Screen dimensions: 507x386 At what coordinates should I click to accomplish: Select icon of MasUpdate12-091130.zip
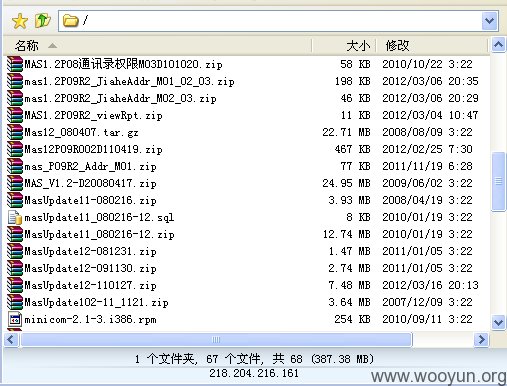(15, 268)
